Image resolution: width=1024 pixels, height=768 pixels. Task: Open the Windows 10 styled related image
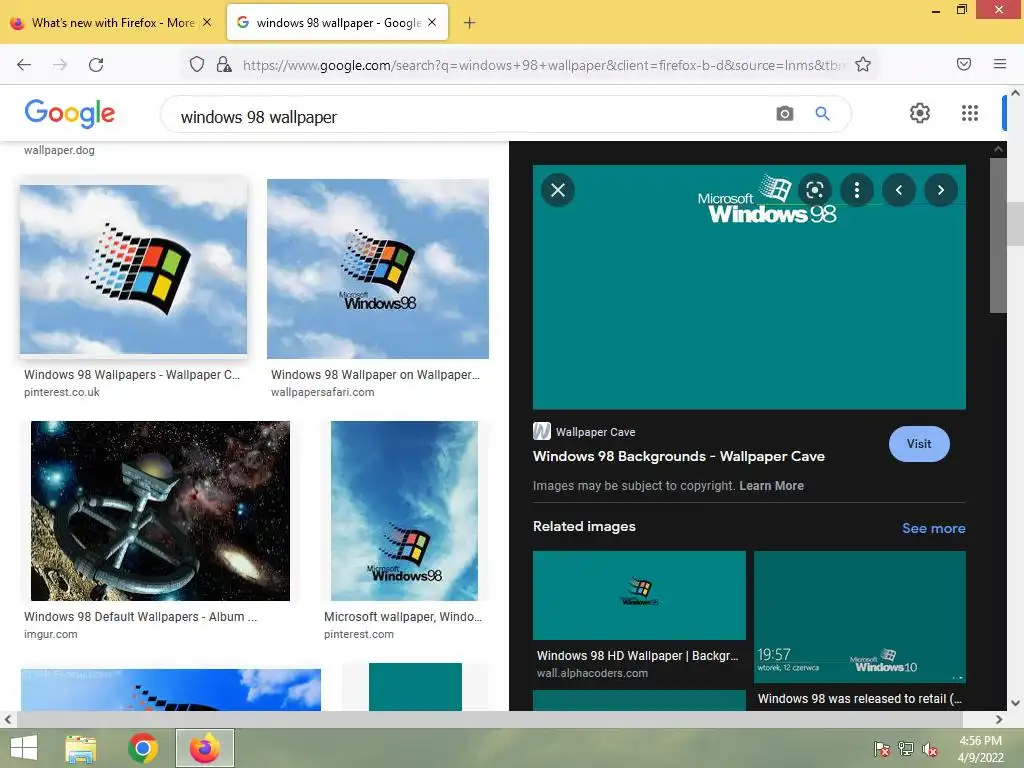click(859, 616)
